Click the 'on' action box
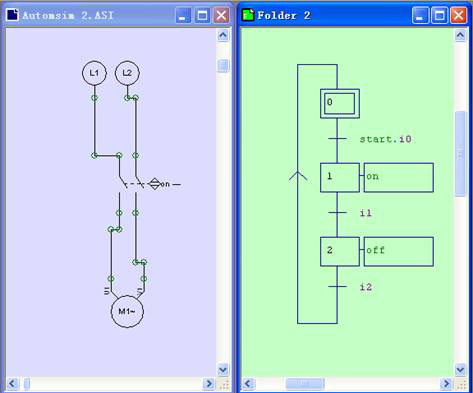Viewport: 473px width, 393px height. click(x=399, y=177)
